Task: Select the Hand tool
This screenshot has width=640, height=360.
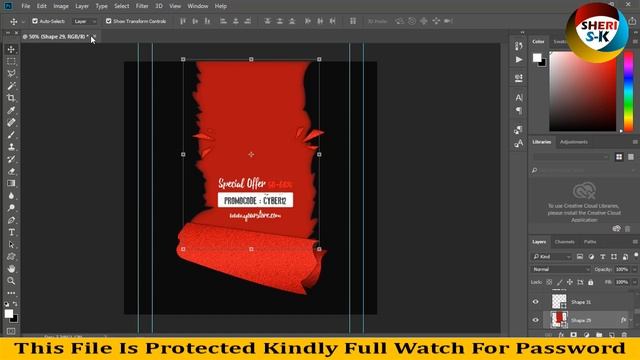Action: [x=11, y=269]
